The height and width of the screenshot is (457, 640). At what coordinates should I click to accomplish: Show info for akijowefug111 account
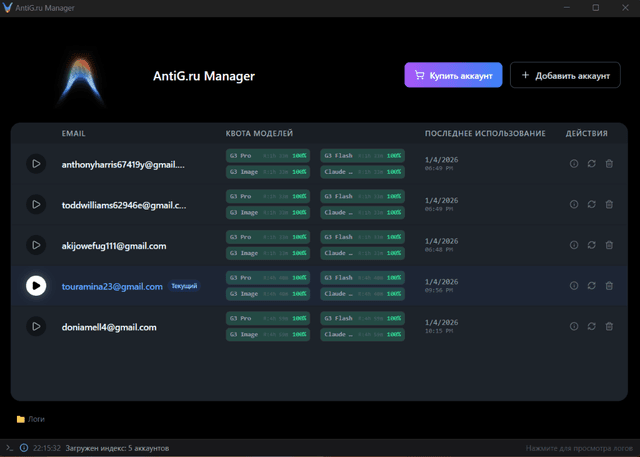(574, 245)
